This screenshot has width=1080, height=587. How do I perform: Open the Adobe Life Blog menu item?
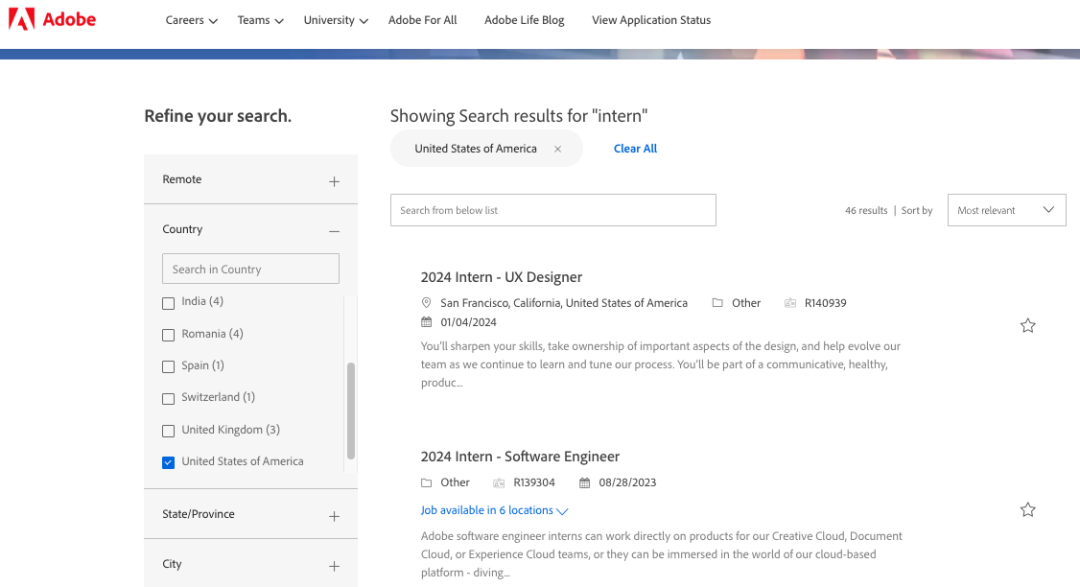pyautogui.click(x=524, y=20)
